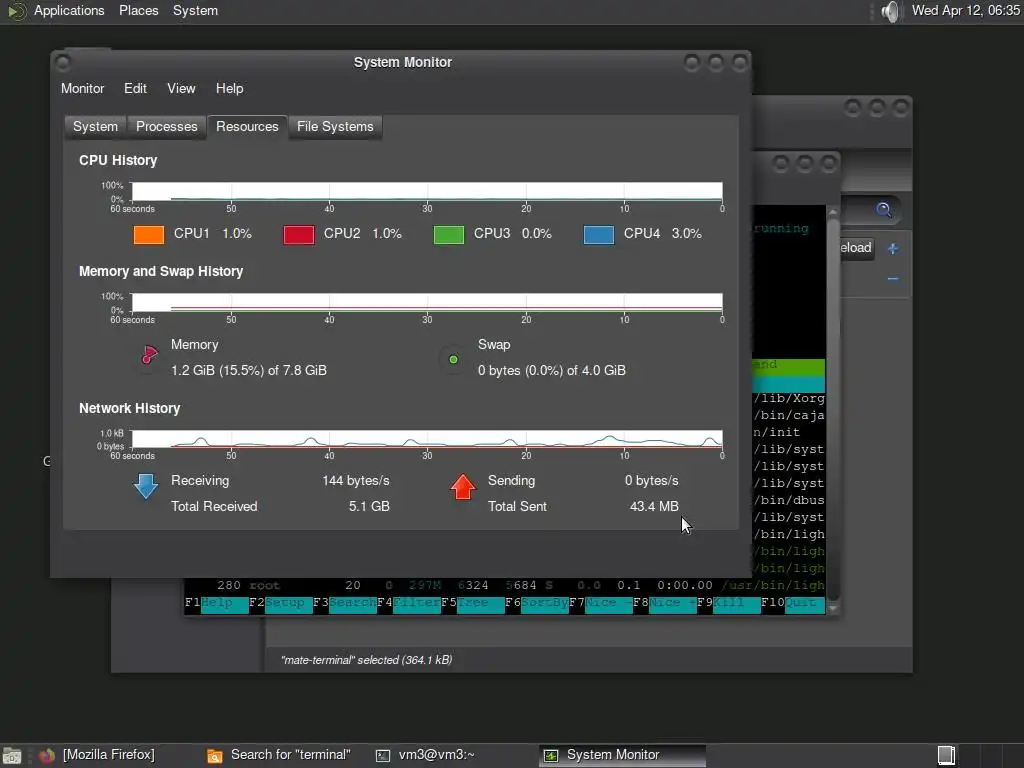Click the workspace switcher icon at bottom right
The width and height of the screenshot is (1024, 768).
tap(946, 756)
